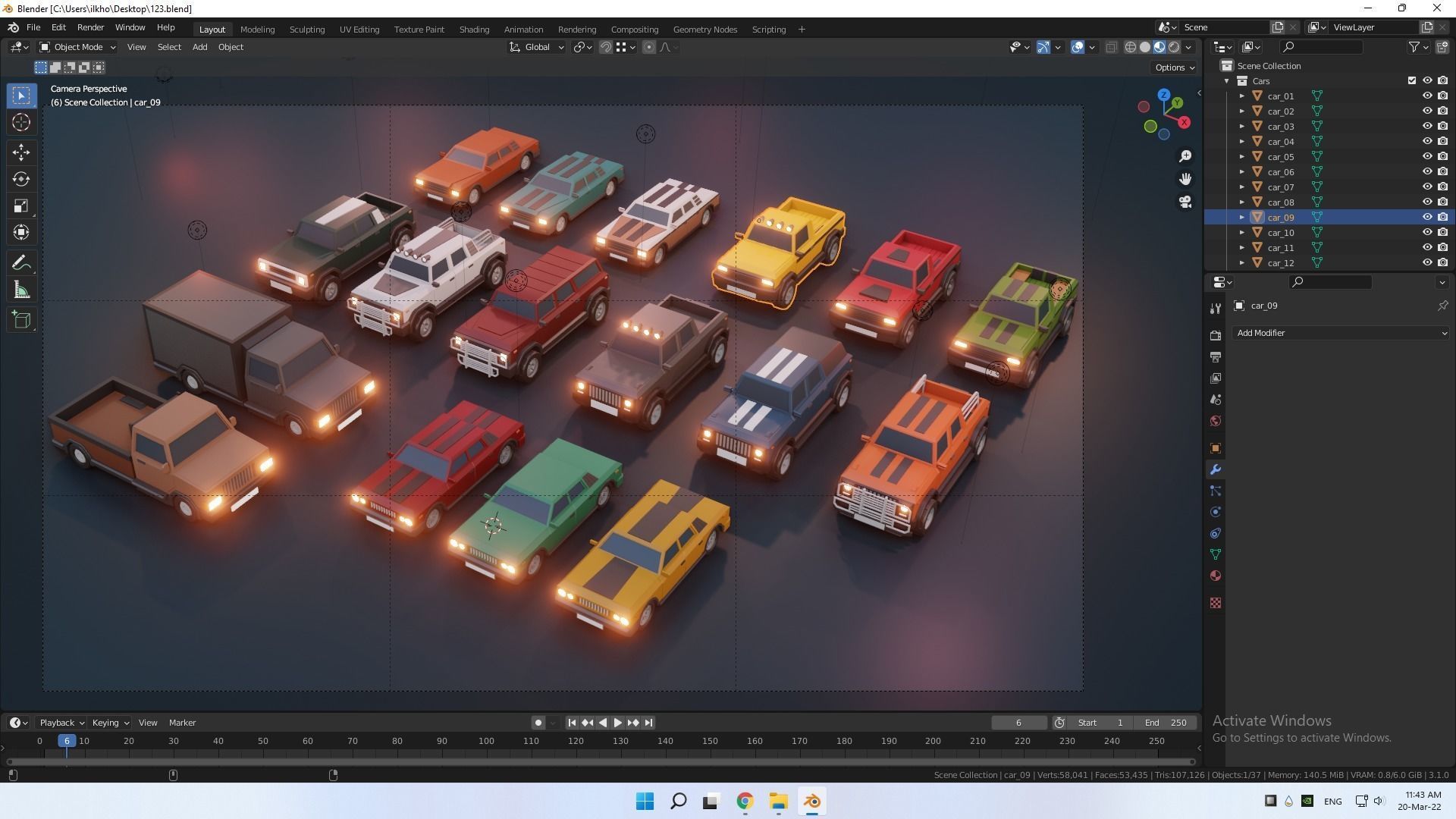Click the pan view hand icon
The height and width of the screenshot is (819, 1456).
click(1185, 179)
